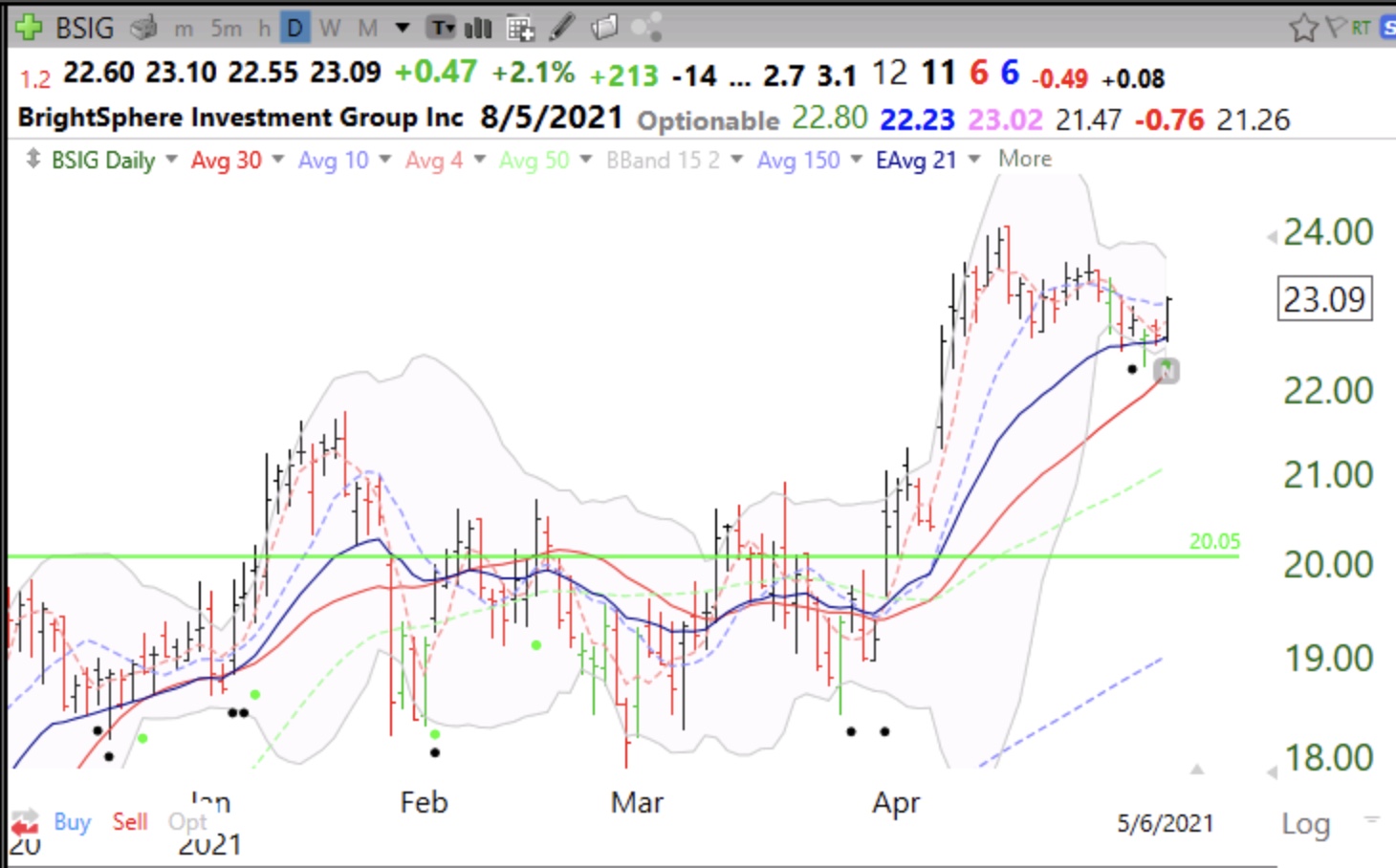Viewport: 1396px width, 868px height.
Task: Click the flag icon
Action: [1336, 28]
